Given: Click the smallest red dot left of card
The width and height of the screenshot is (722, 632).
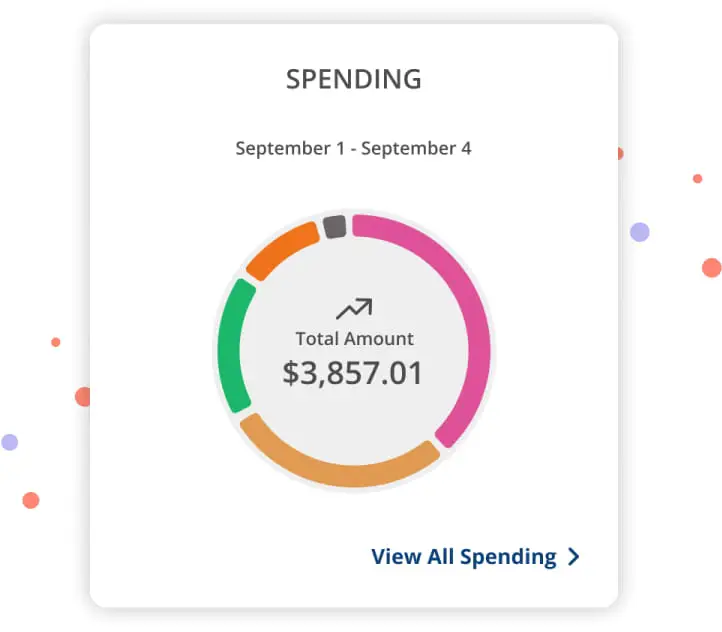Looking at the screenshot, I should tap(56, 342).
